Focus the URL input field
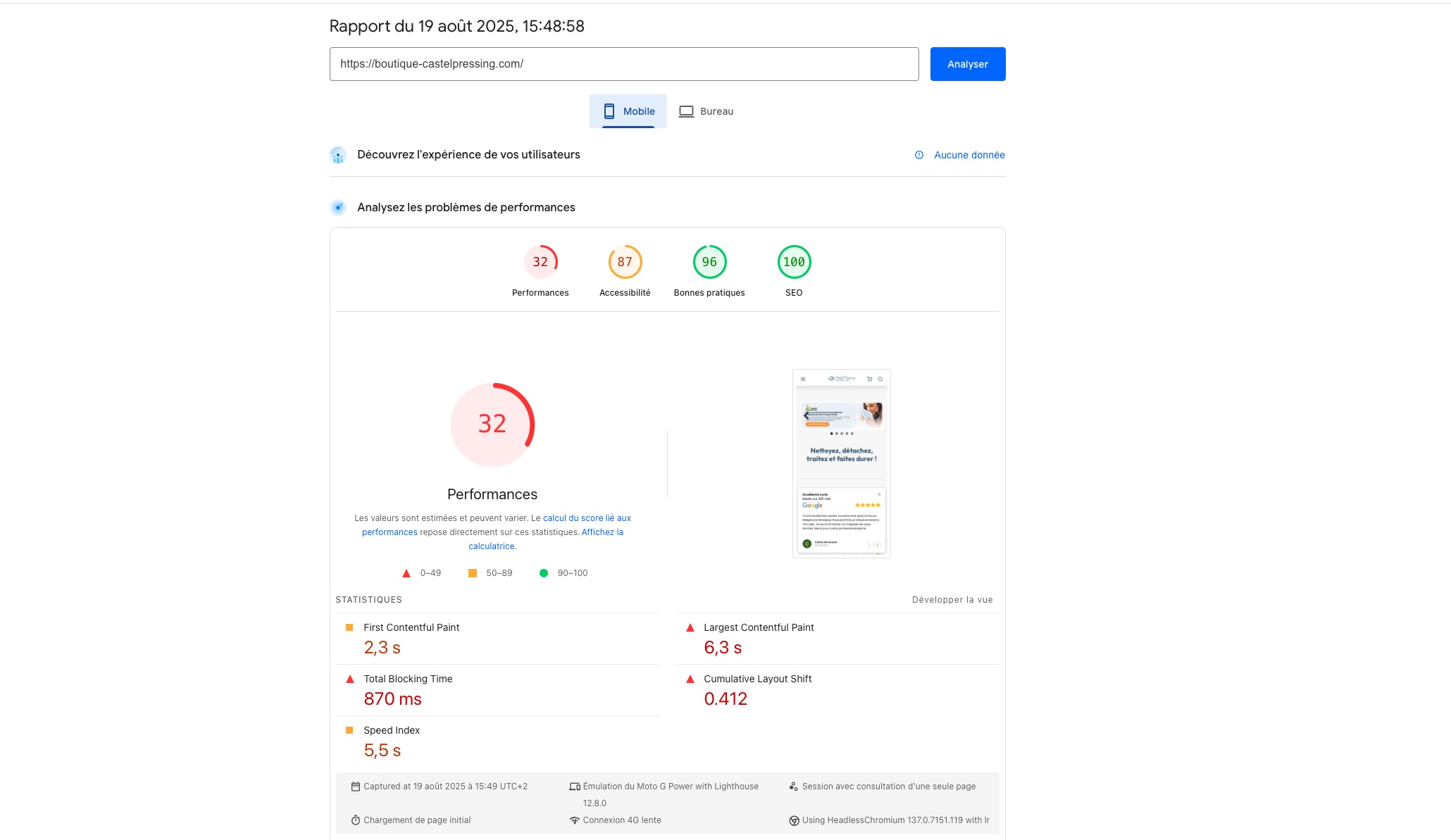This screenshot has height=840, width=1451. [624, 64]
